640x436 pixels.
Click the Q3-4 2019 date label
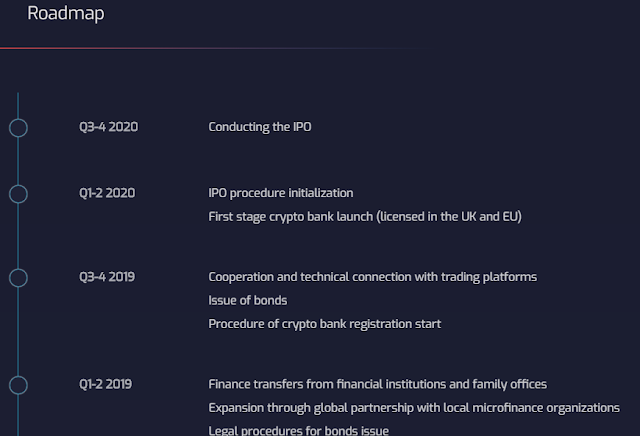pyautogui.click(x=108, y=277)
